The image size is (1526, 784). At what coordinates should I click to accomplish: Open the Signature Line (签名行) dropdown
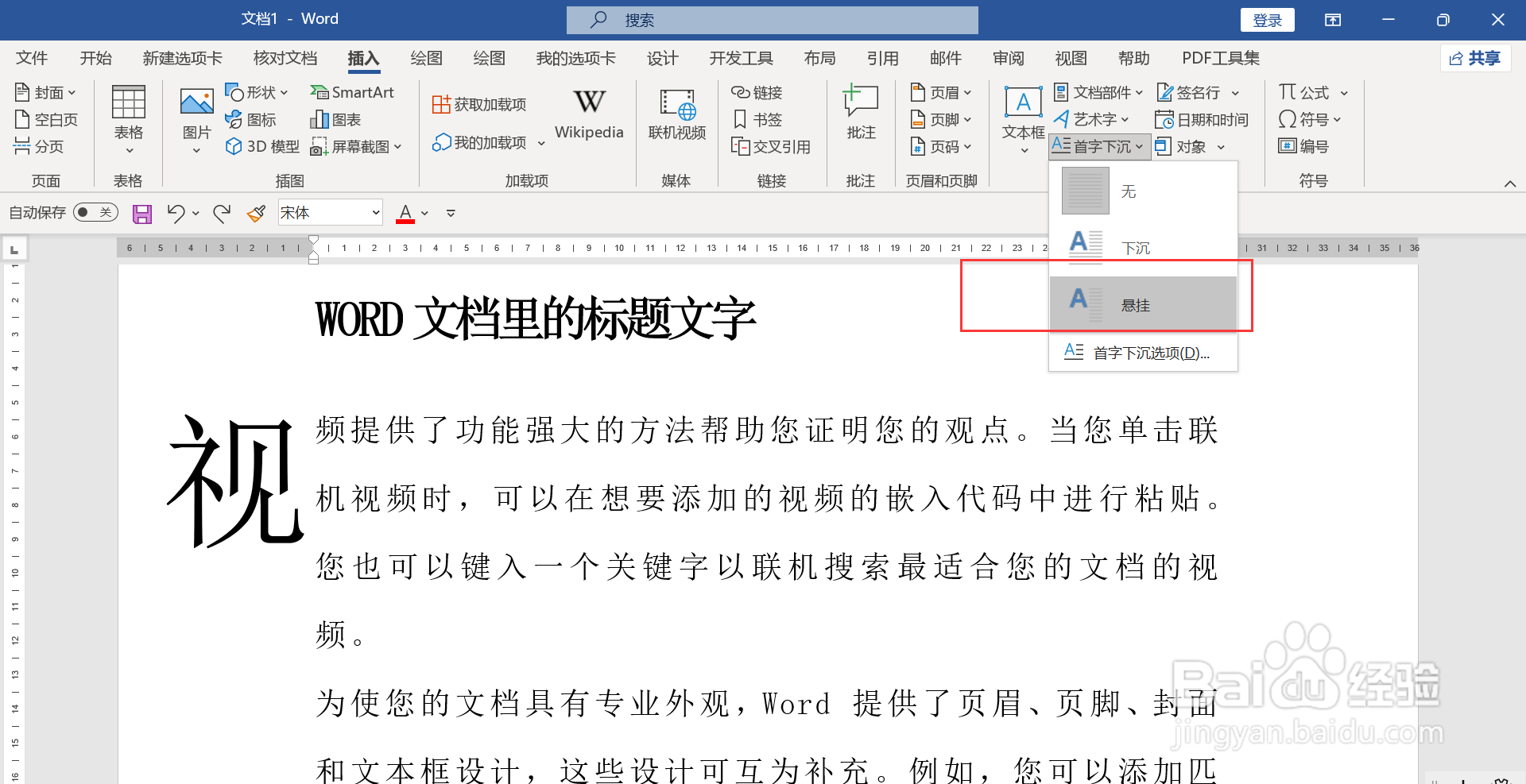pos(1198,93)
